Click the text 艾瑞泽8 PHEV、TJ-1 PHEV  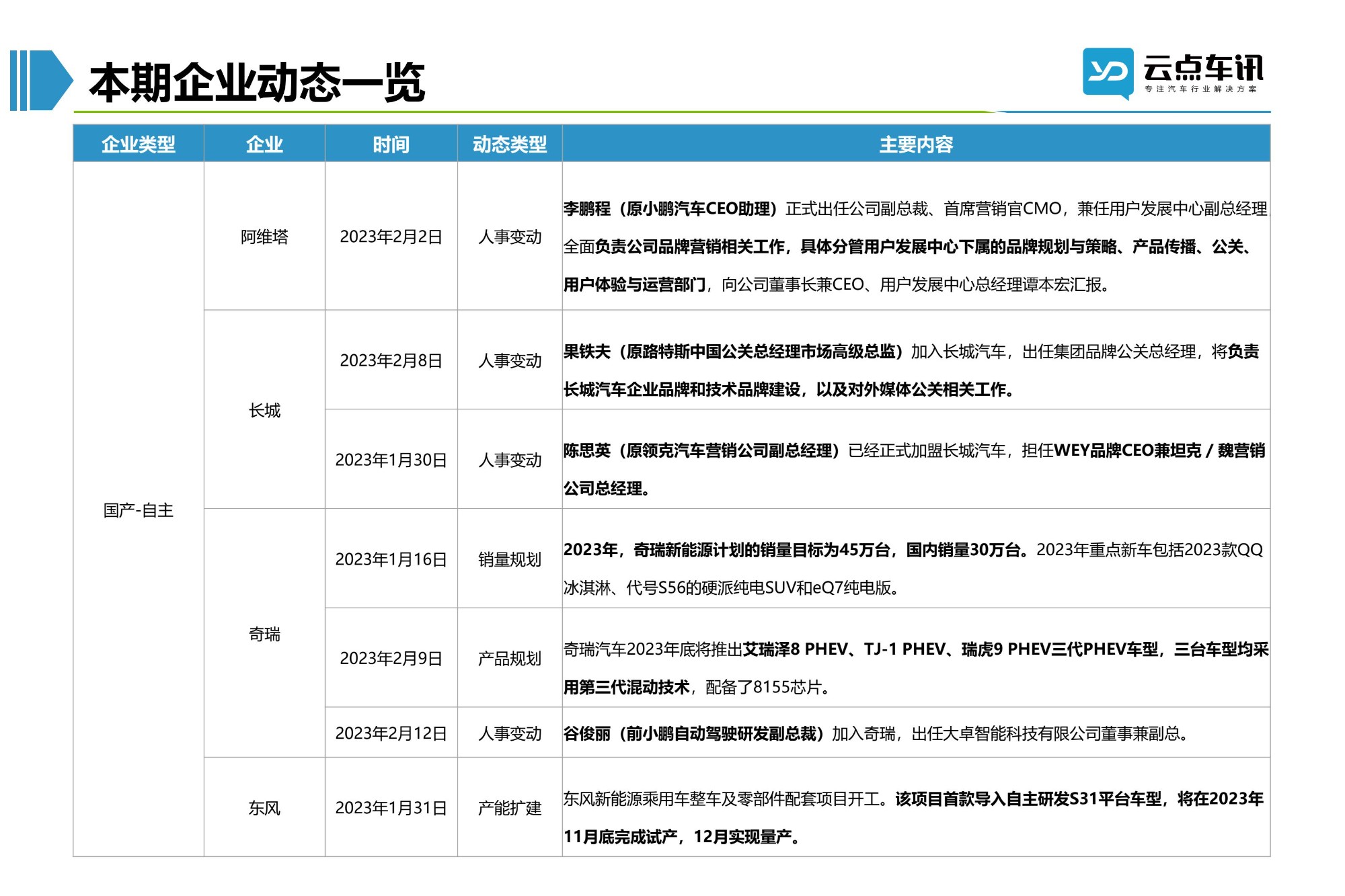[844, 649]
